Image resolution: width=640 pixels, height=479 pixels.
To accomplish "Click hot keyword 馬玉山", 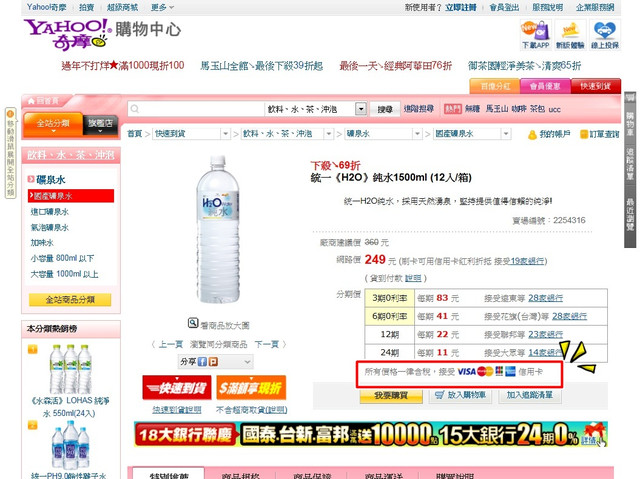I will coord(497,109).
